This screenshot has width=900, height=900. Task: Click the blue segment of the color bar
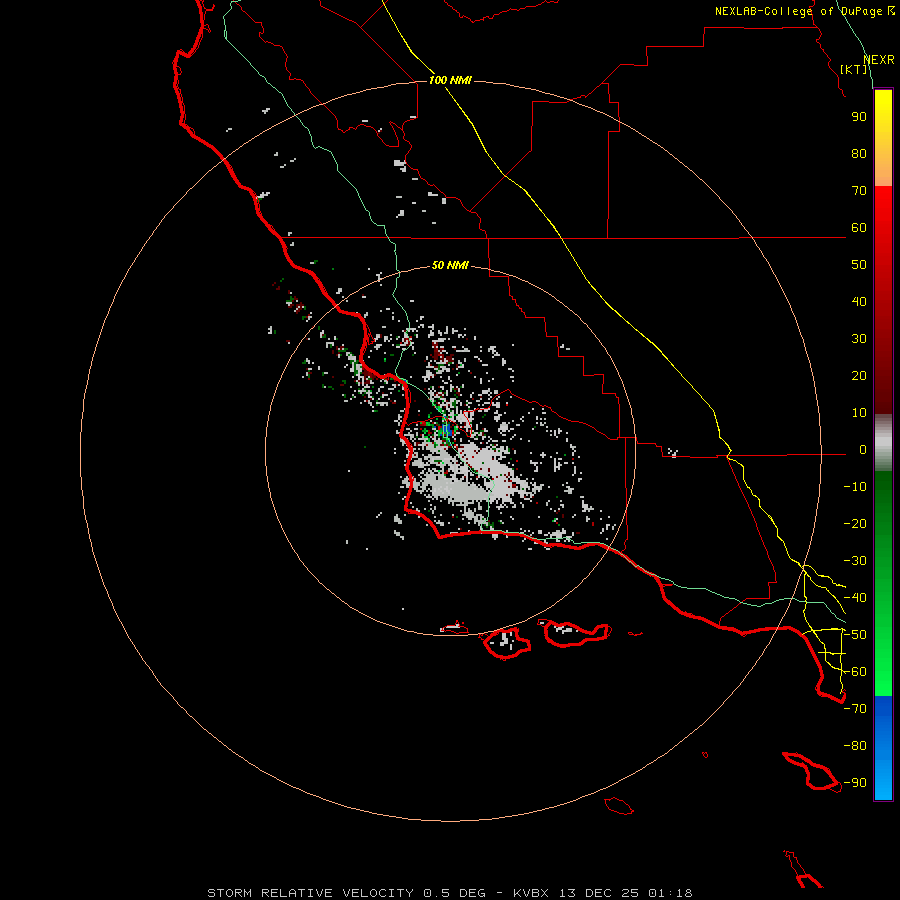click(x=883, y=748)
